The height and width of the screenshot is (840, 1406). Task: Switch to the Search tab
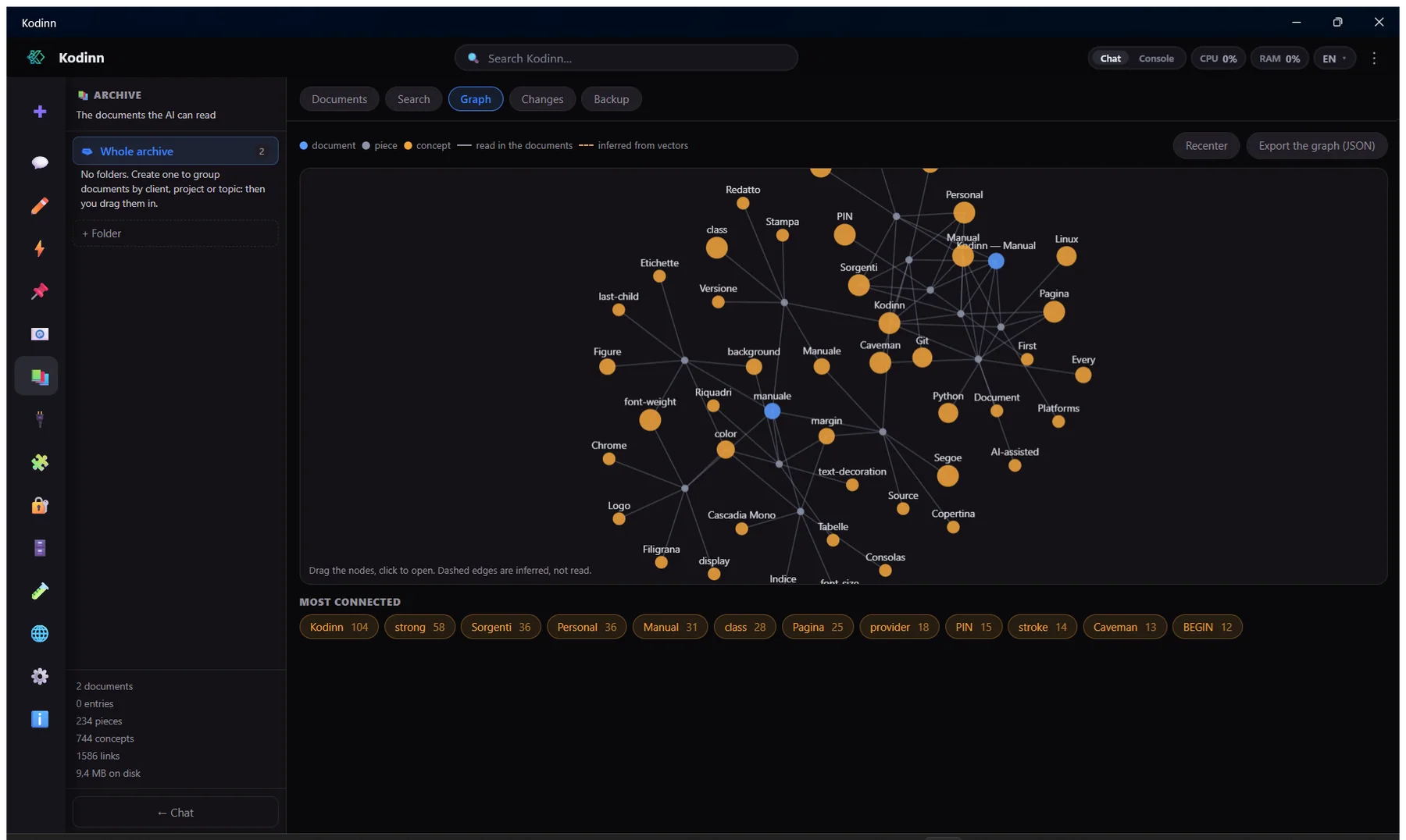click(413, 99)
